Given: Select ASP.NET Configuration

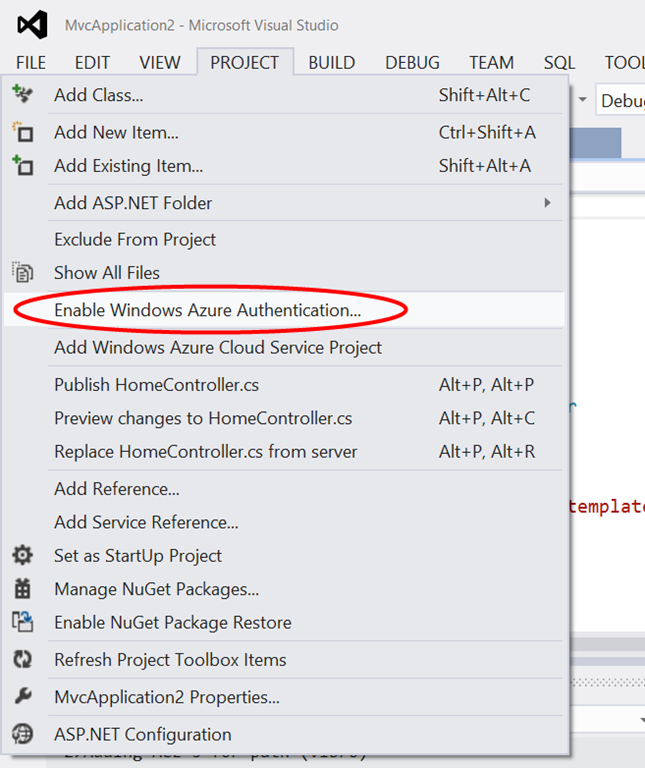Looking at the screenshot, I should click(x=284, y=734).
